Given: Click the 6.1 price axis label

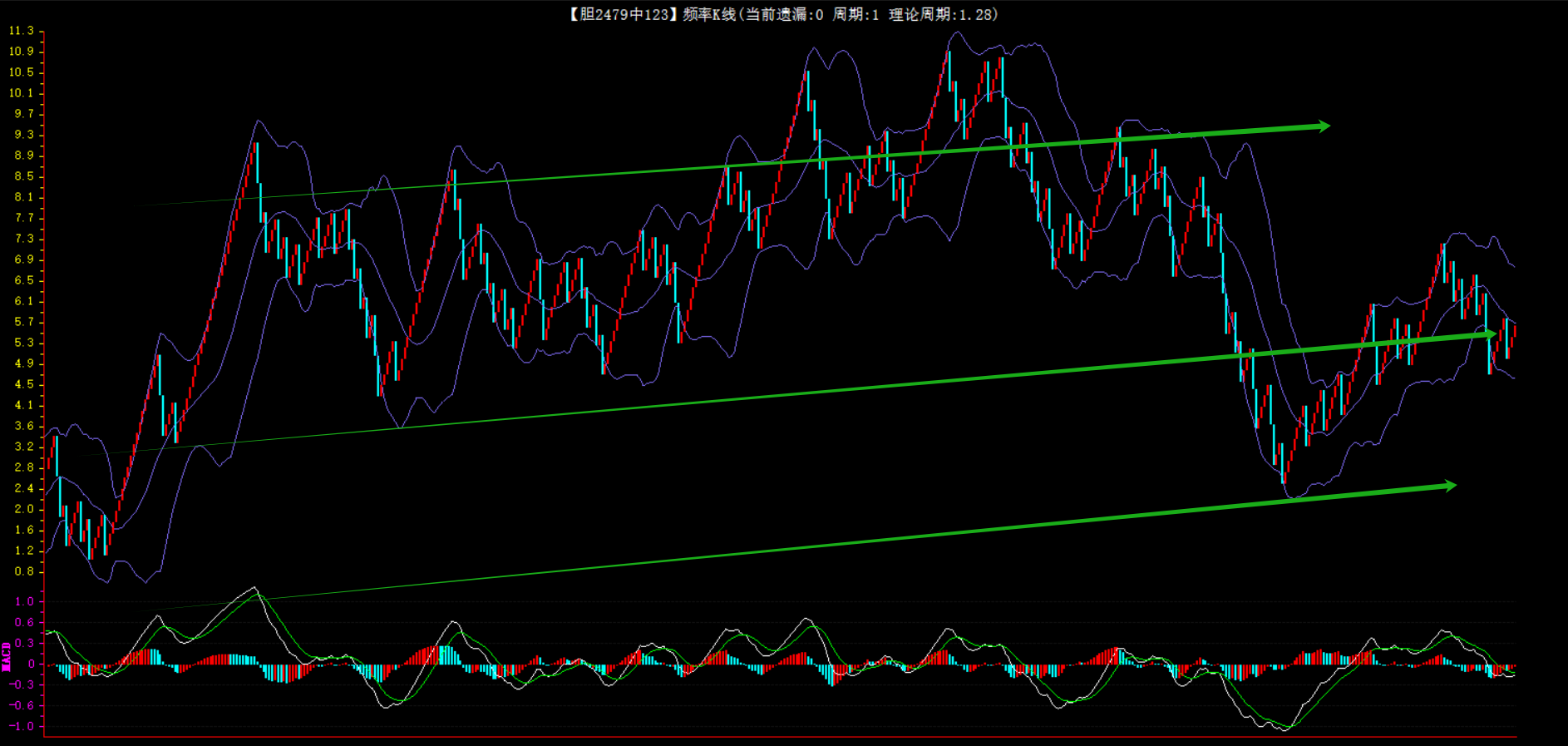Looking at the screenshot, I should click(x=24, y=301).
